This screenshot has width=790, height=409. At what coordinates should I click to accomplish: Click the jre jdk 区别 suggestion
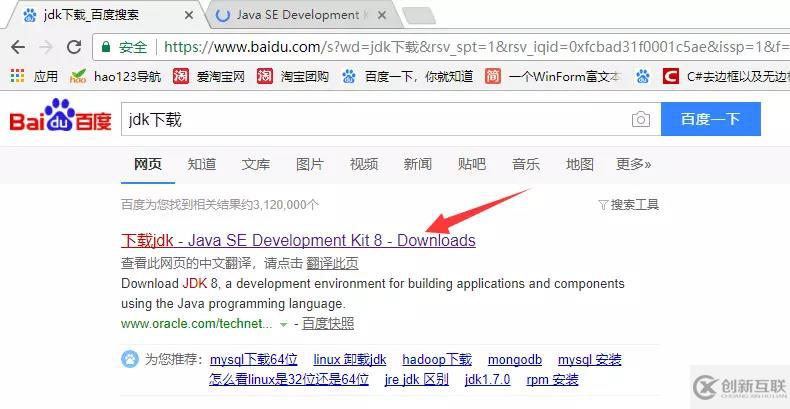click(x=417, y=379)
